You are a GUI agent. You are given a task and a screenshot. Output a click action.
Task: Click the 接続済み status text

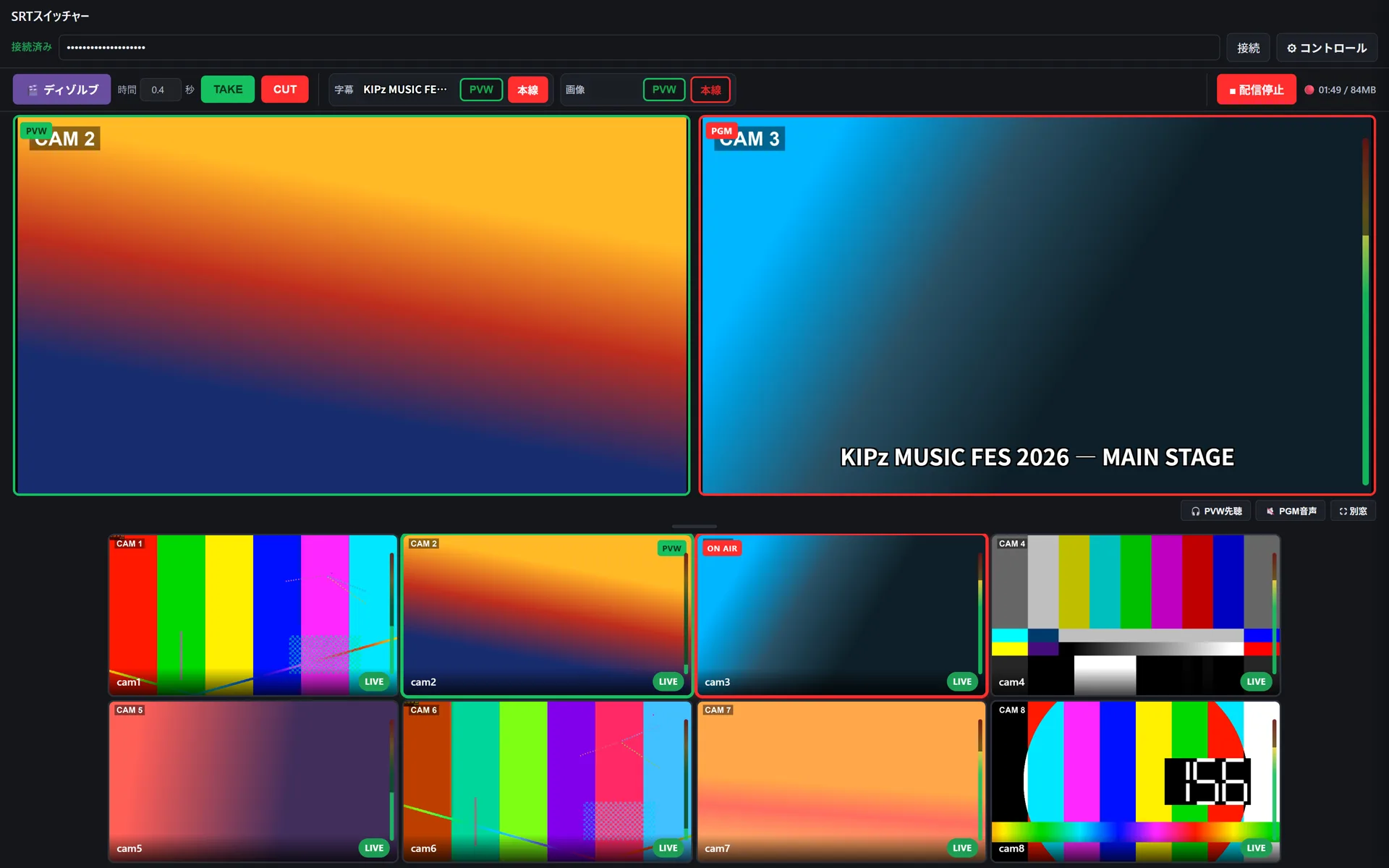[x=31, y=47]
